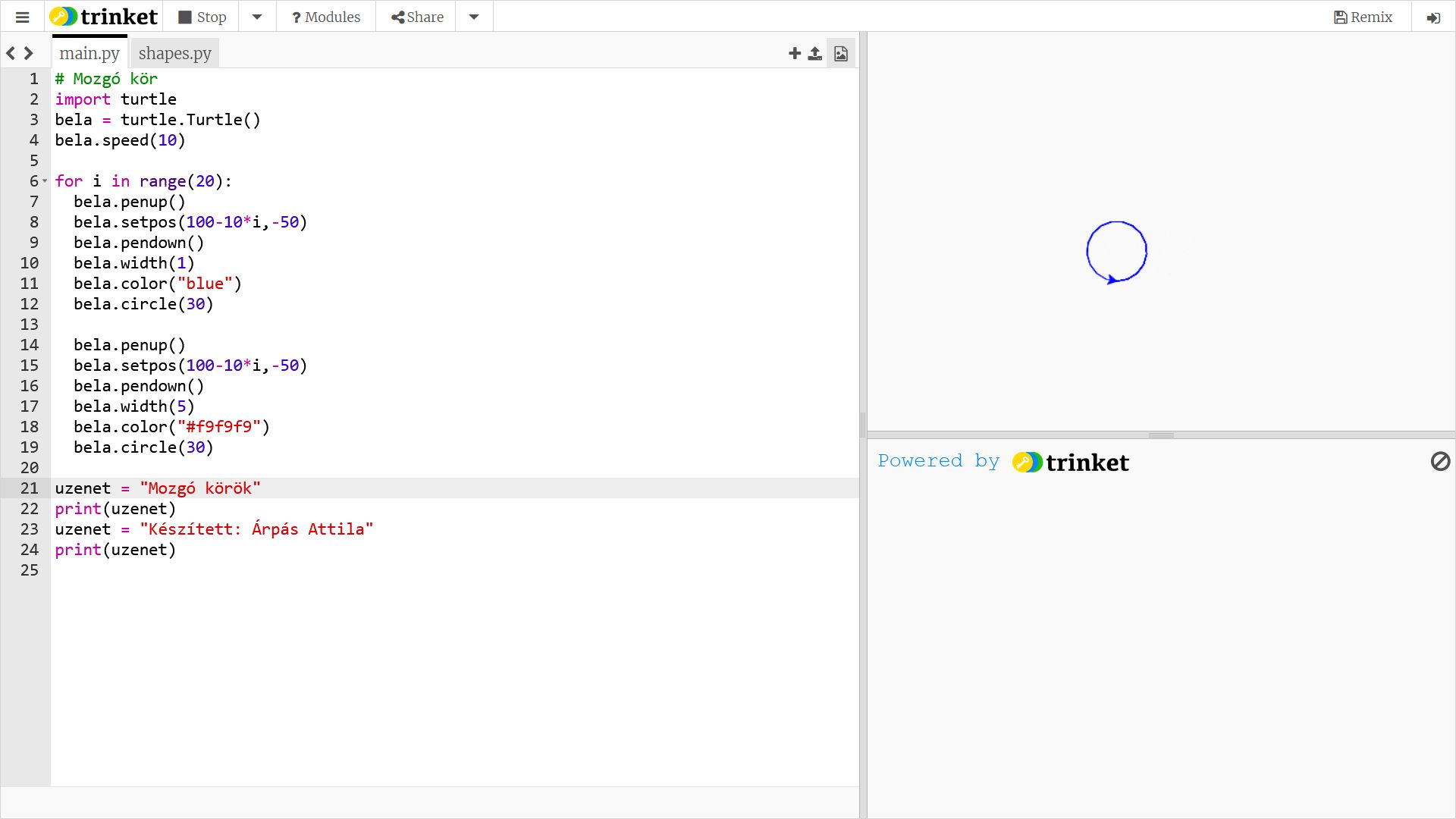Click the Share button
The width and height of the screenshot is (1456, 819).
pyautogui.click(x=417, y=17)
